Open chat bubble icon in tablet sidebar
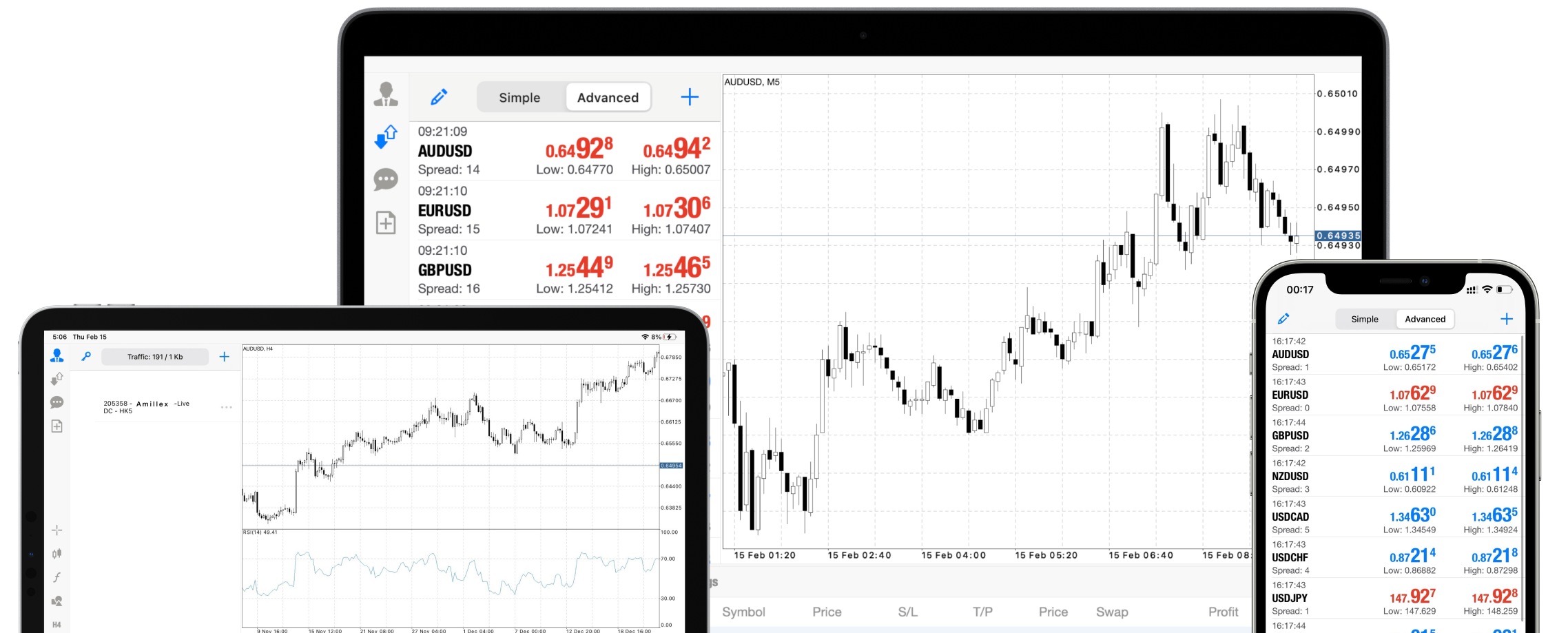Viewport: 1568px width, 633px height. (57, 402)
